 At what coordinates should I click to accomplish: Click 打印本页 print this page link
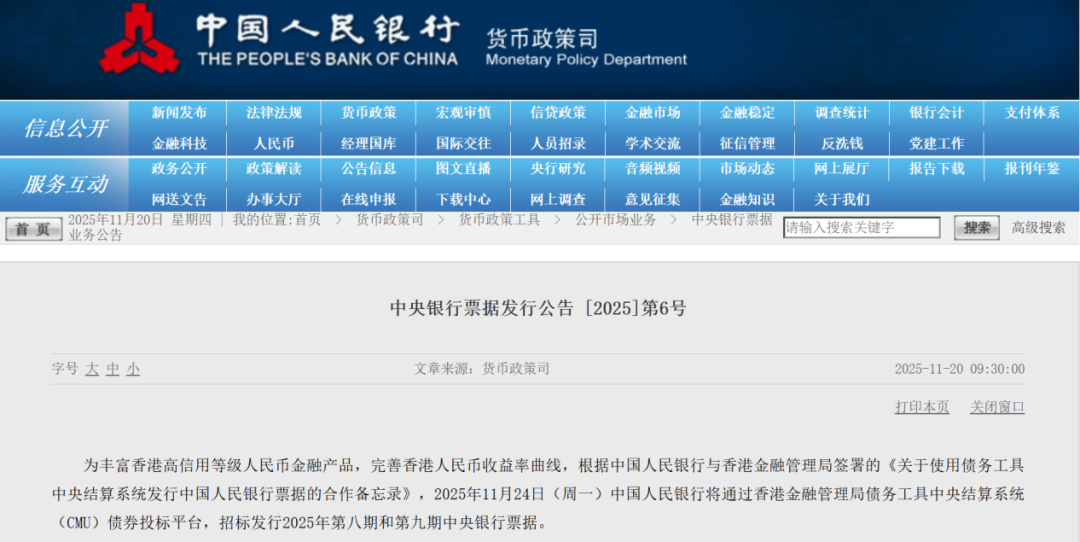921,407
